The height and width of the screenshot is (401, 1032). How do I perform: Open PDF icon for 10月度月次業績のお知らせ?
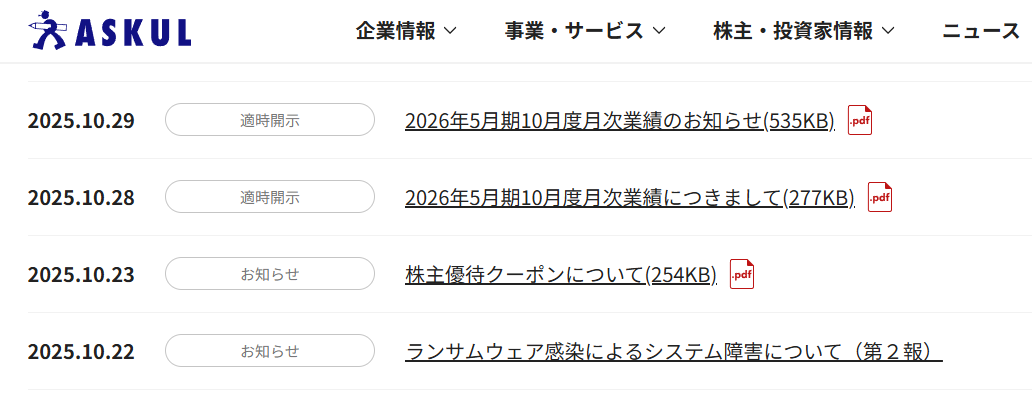pos(860,120)
